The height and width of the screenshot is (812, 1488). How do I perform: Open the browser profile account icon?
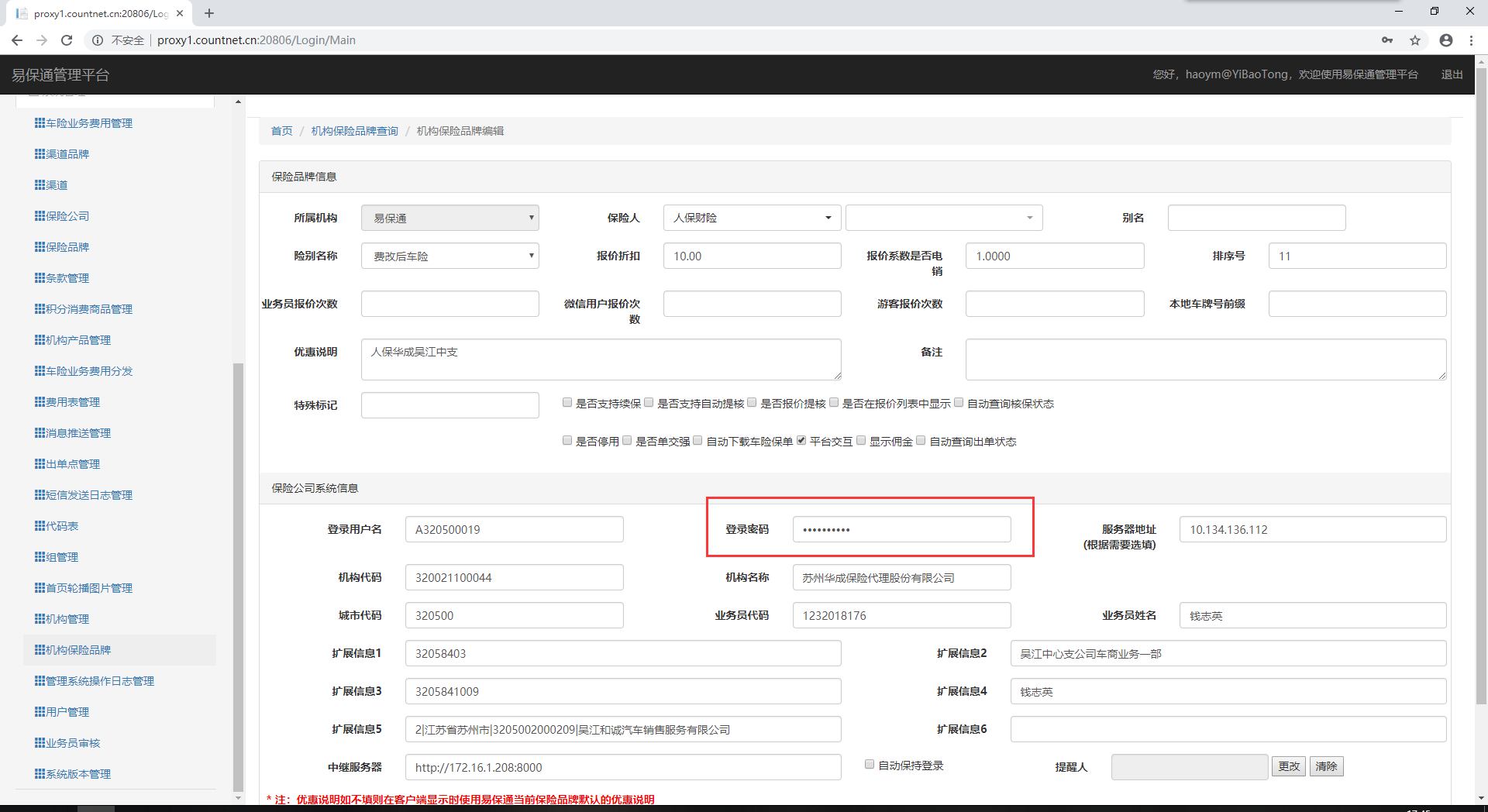[x=1445, y=40]
